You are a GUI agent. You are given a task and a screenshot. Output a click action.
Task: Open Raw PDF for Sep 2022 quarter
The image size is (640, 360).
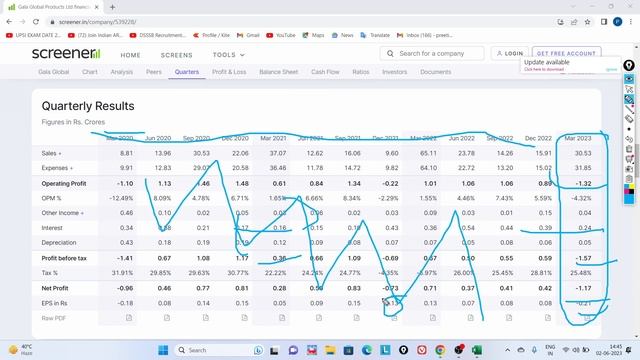[509, 318]
